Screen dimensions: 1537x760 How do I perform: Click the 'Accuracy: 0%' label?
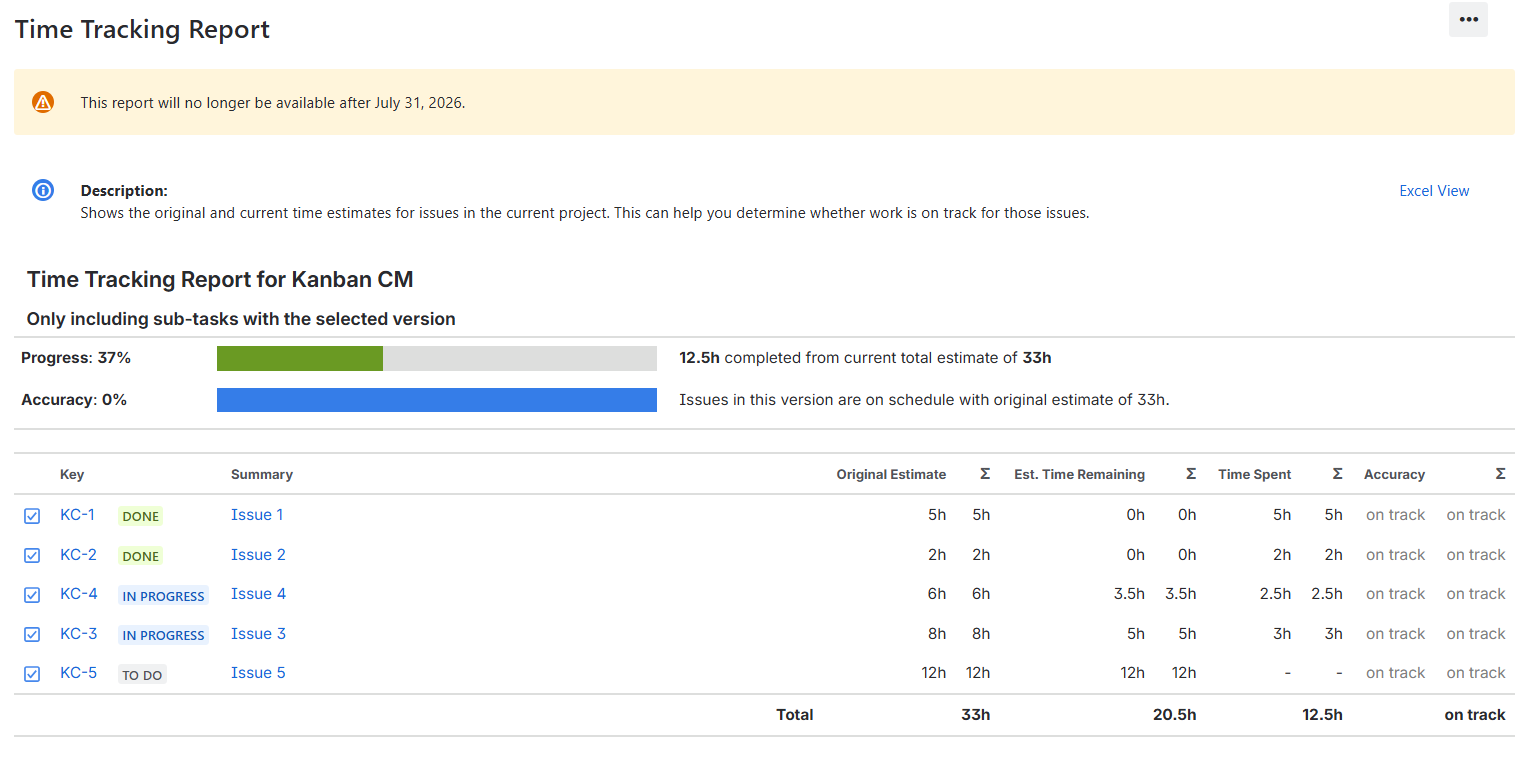pos(74,399)
